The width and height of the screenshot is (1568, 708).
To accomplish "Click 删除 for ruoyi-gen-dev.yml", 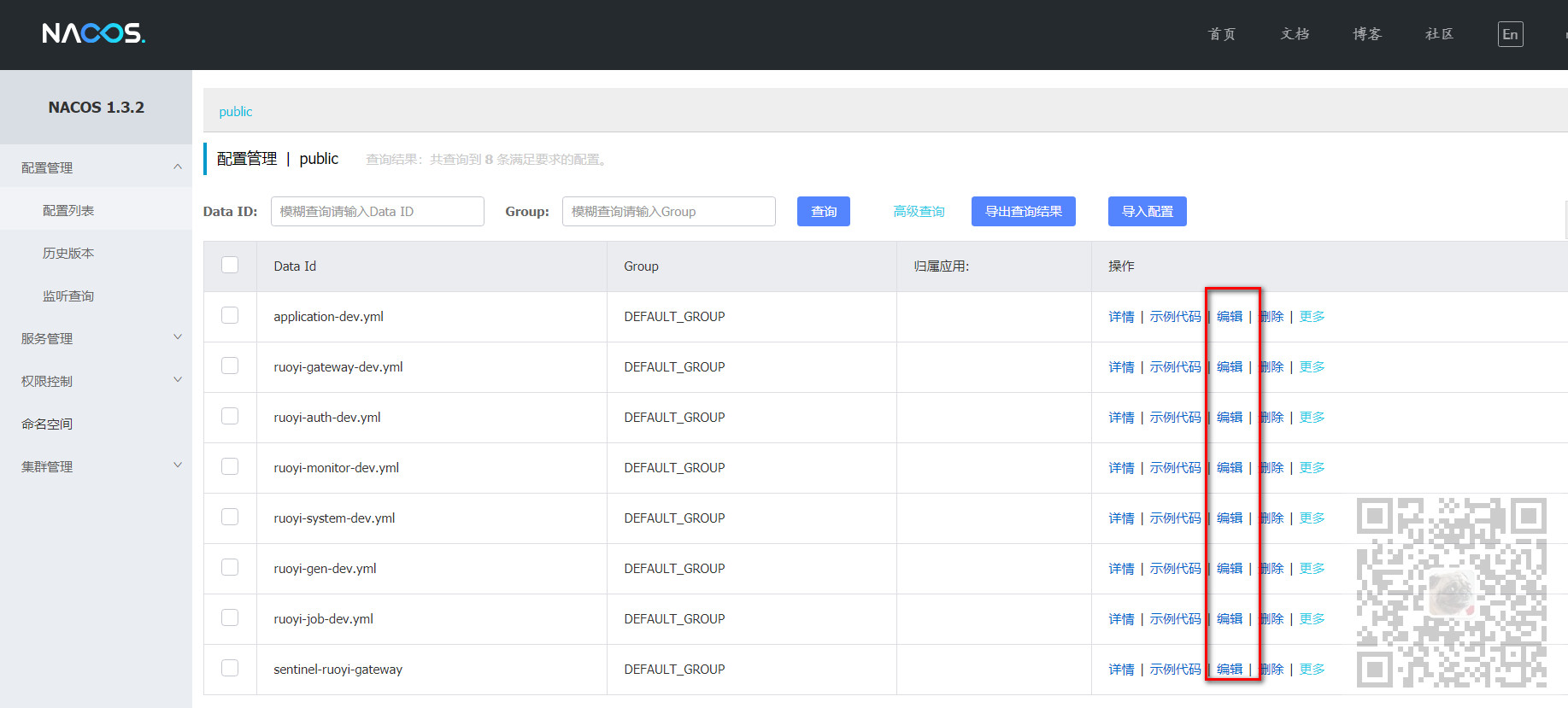I will pyautogui.click(x=1271, y=569).
